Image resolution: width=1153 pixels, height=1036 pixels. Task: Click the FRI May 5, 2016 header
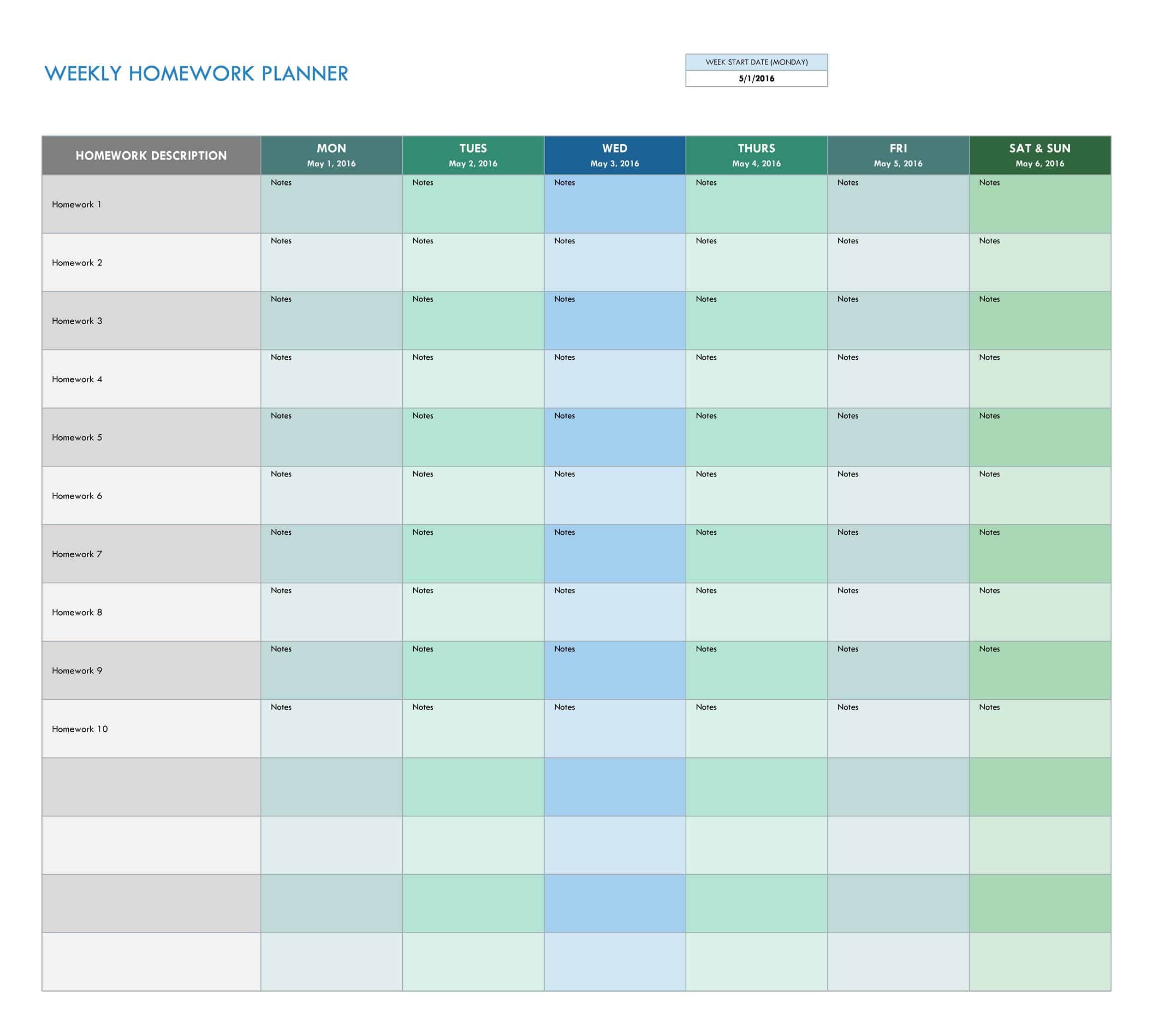point(898,155)
